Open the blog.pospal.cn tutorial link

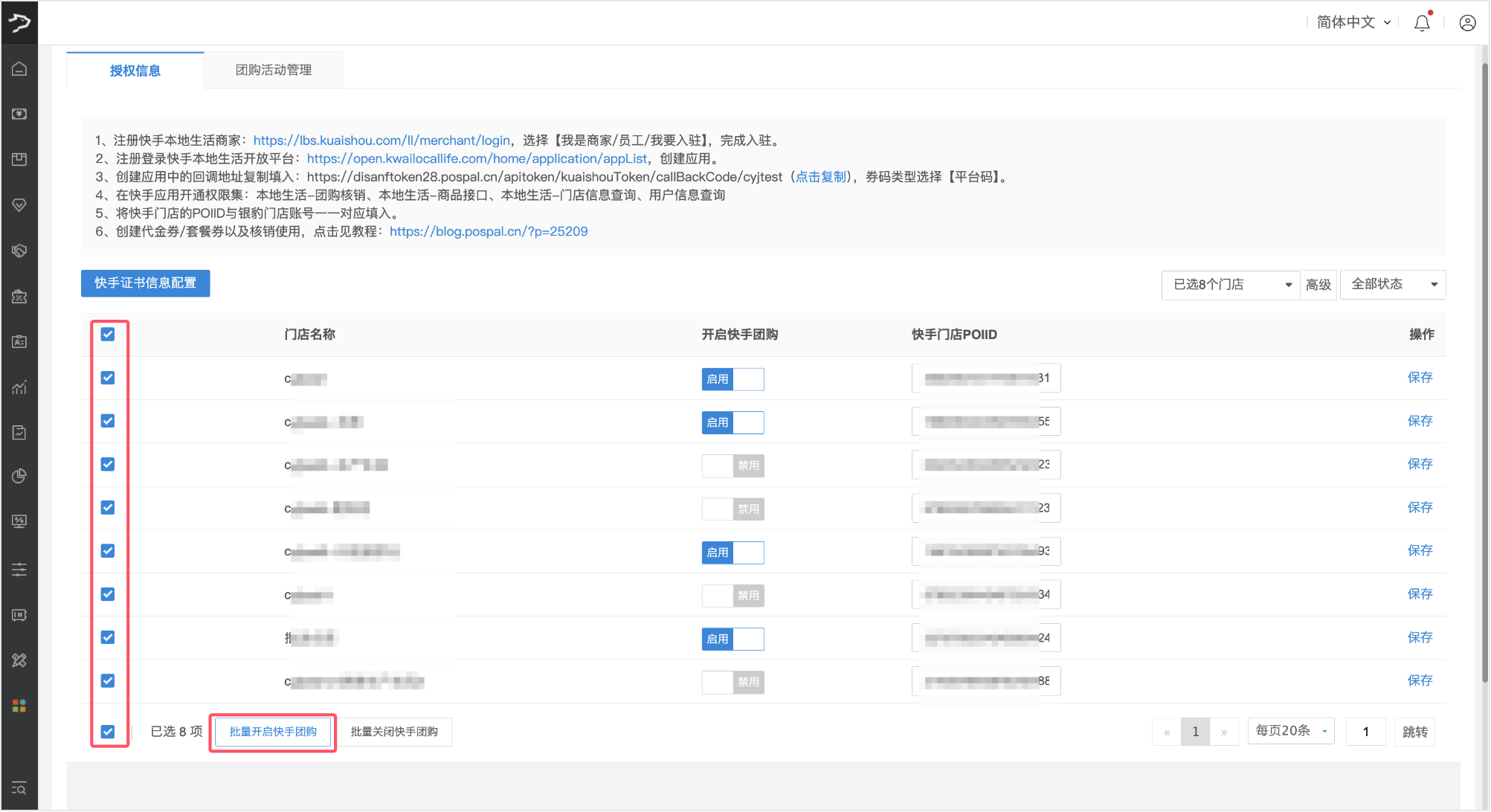489,231
